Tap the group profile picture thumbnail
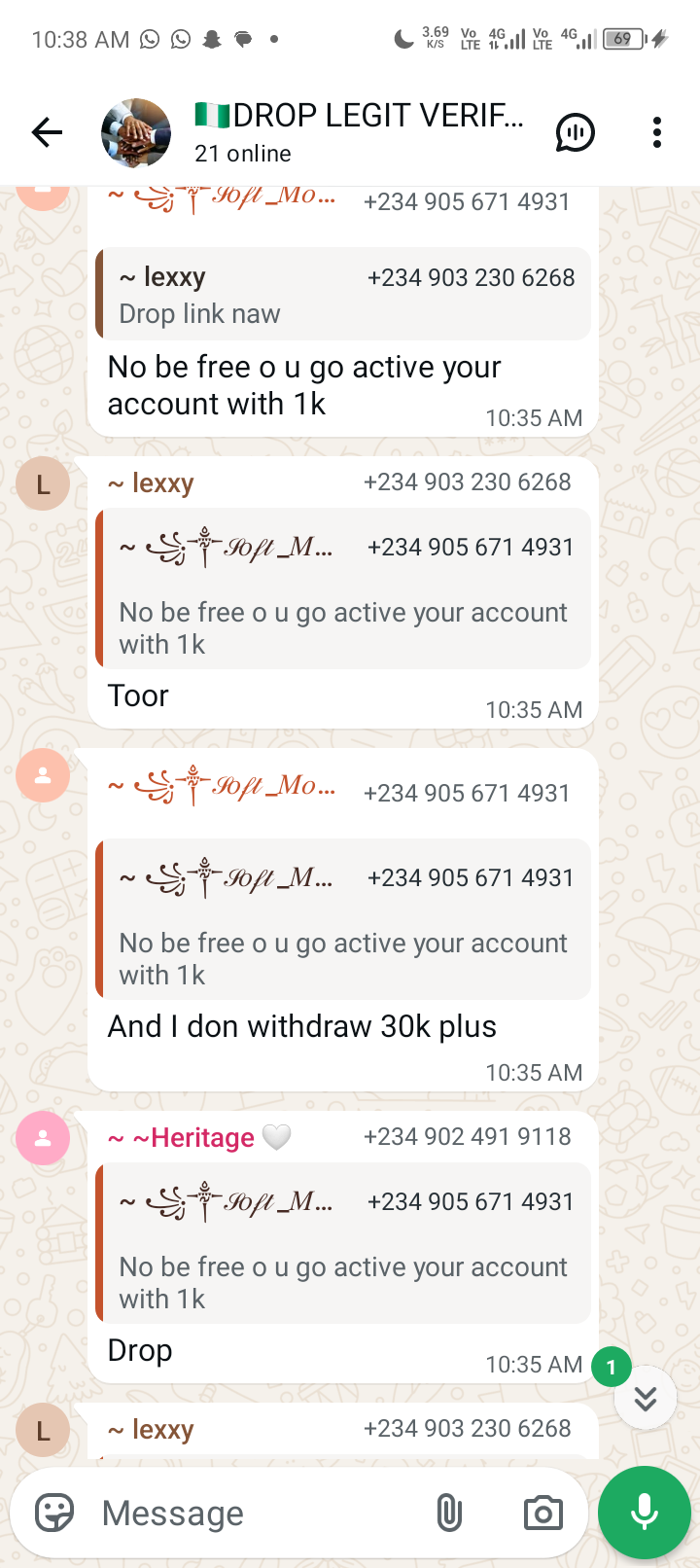700x1568 pixels. pos(136,133)
